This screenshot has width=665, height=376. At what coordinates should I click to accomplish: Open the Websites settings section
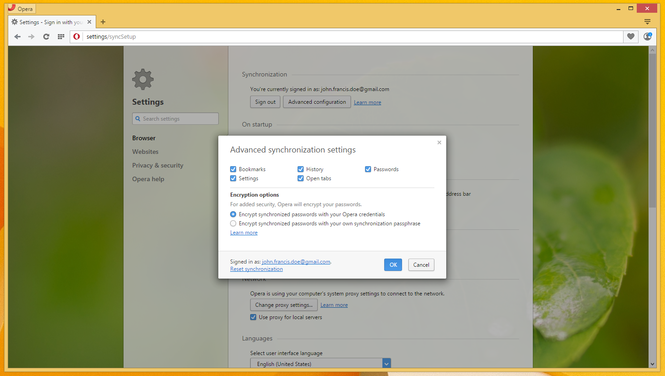tap(145, 151)
